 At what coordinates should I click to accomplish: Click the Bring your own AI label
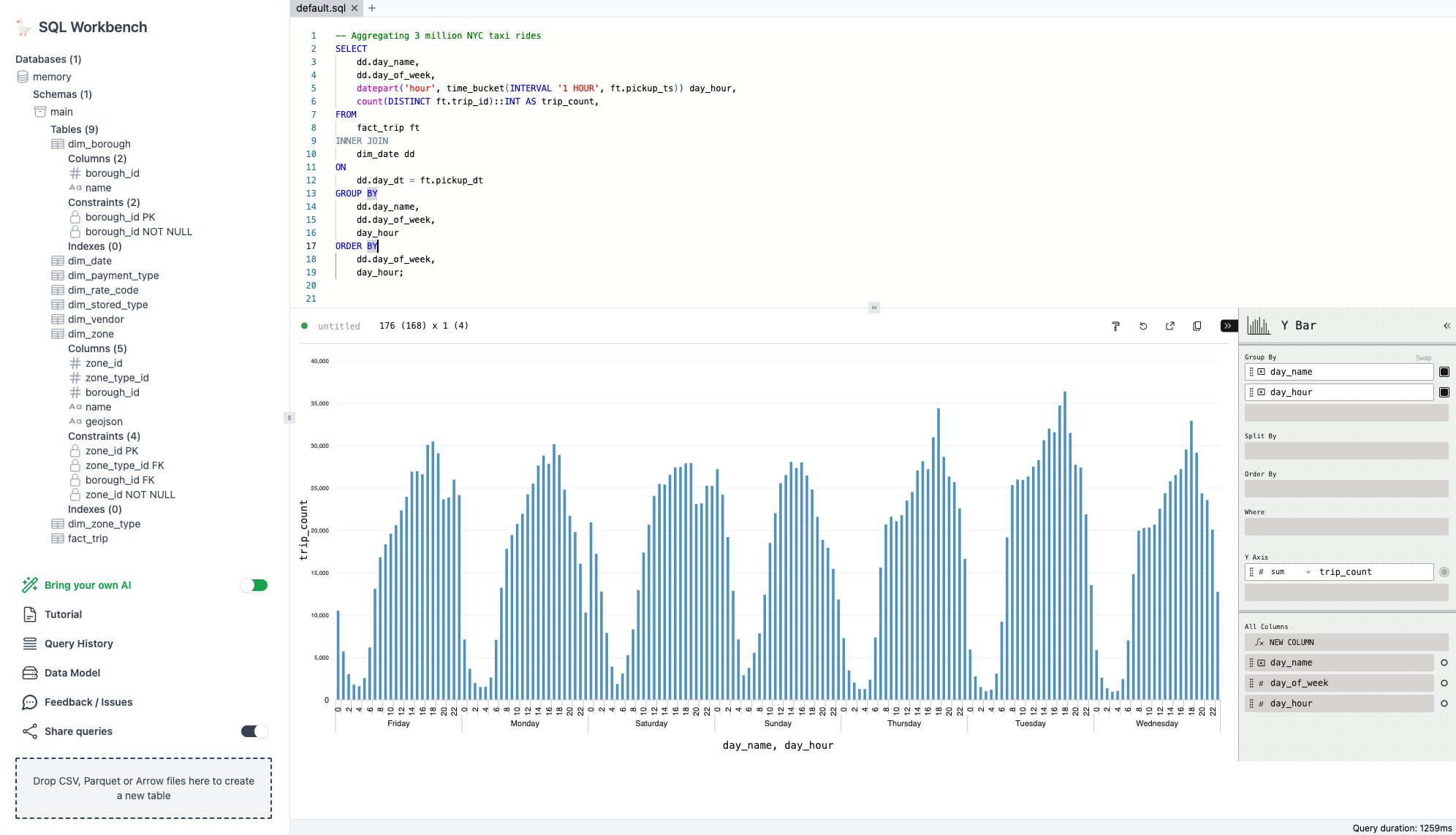coord(88,585)
